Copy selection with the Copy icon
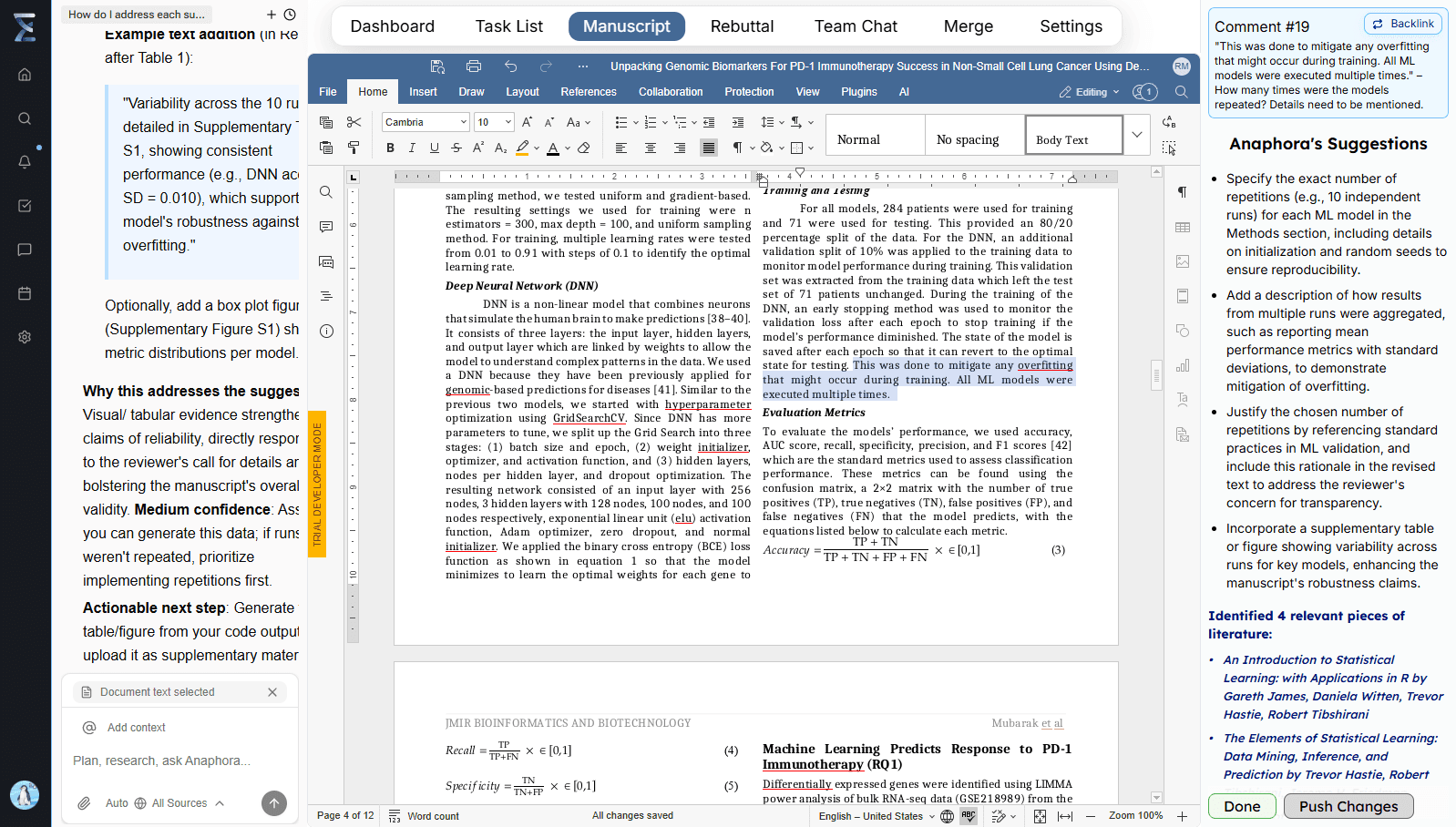Viewport: 1456px width, 827px height. (x=326, y=122)
